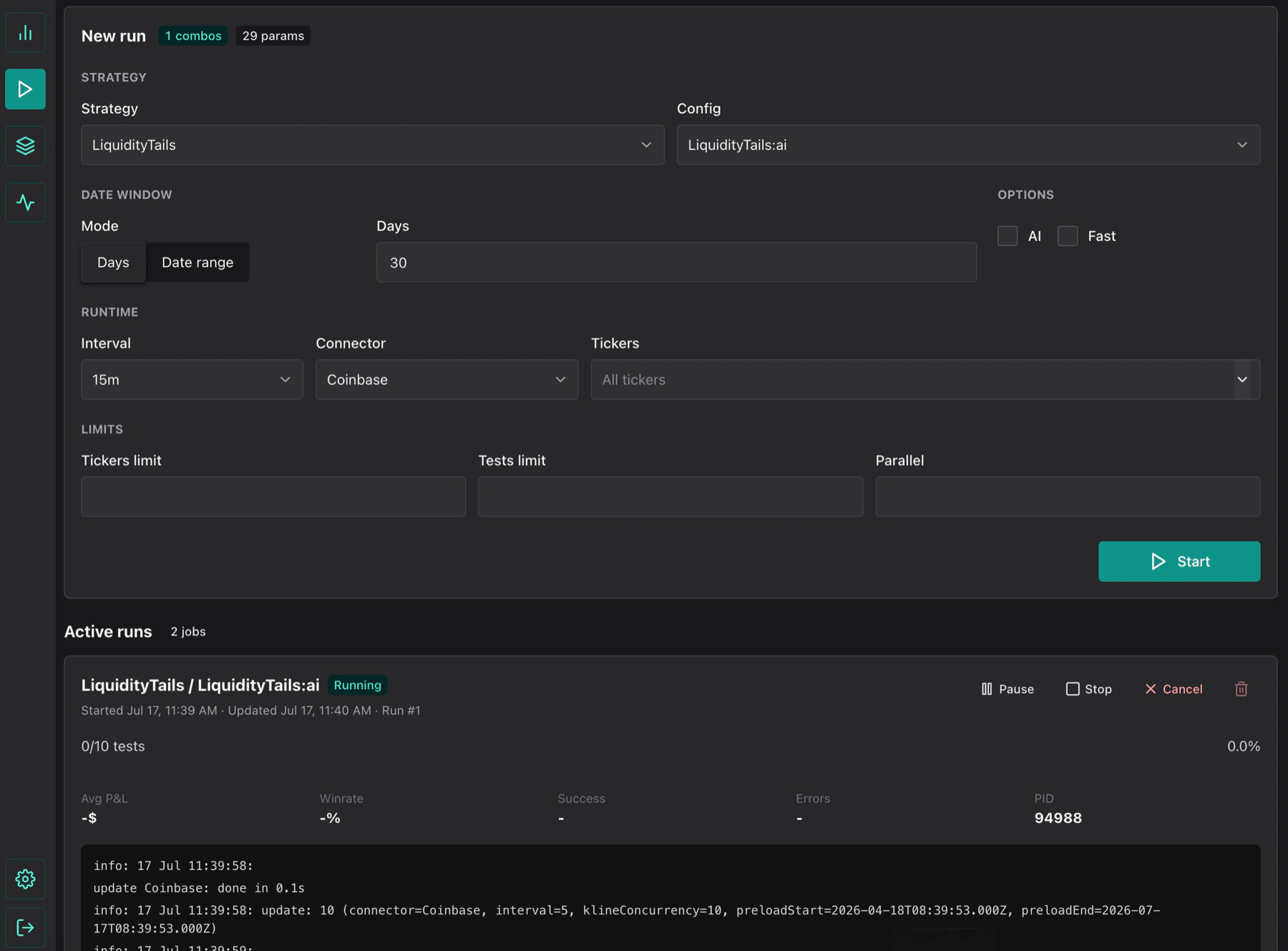Delete the run using trash icon
The height and width of the screenshot is (951, 1288).
click(1241, 688)
